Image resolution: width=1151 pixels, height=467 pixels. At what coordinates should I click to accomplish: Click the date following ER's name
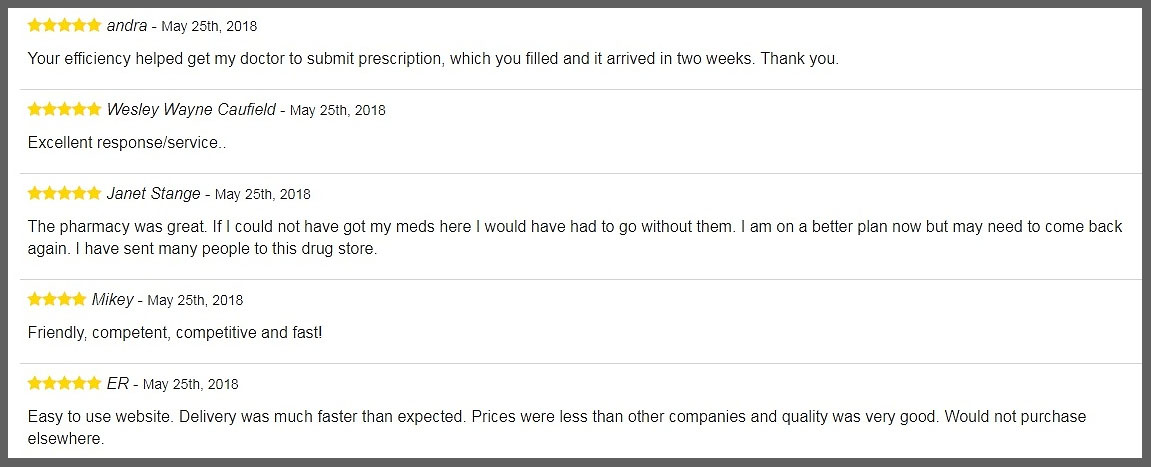point(191,384)
